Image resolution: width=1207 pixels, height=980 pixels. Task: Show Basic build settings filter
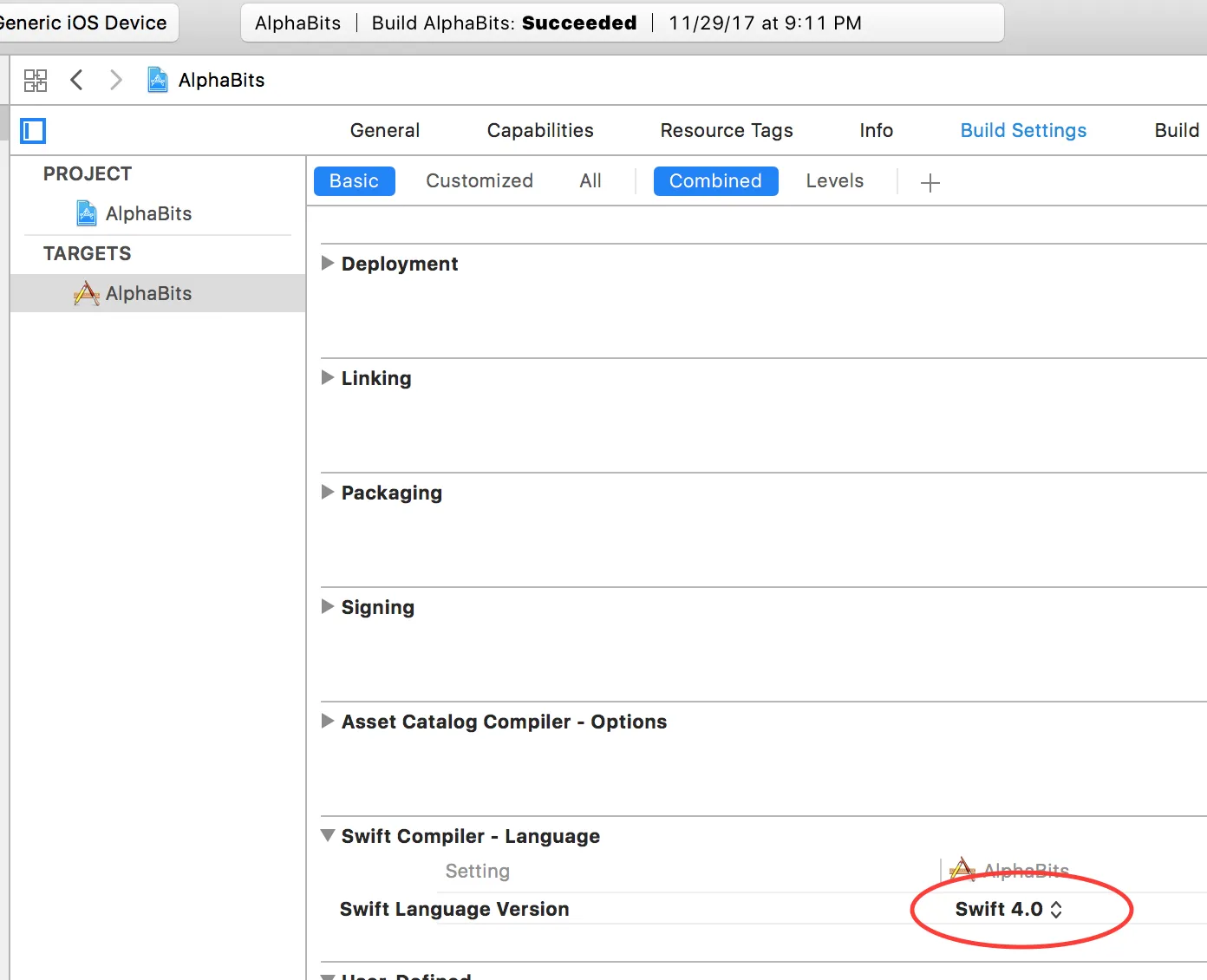pos(355,181)
